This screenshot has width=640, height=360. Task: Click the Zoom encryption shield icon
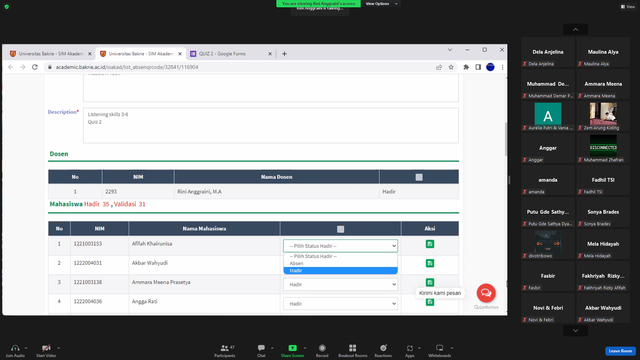click(7, 7)
